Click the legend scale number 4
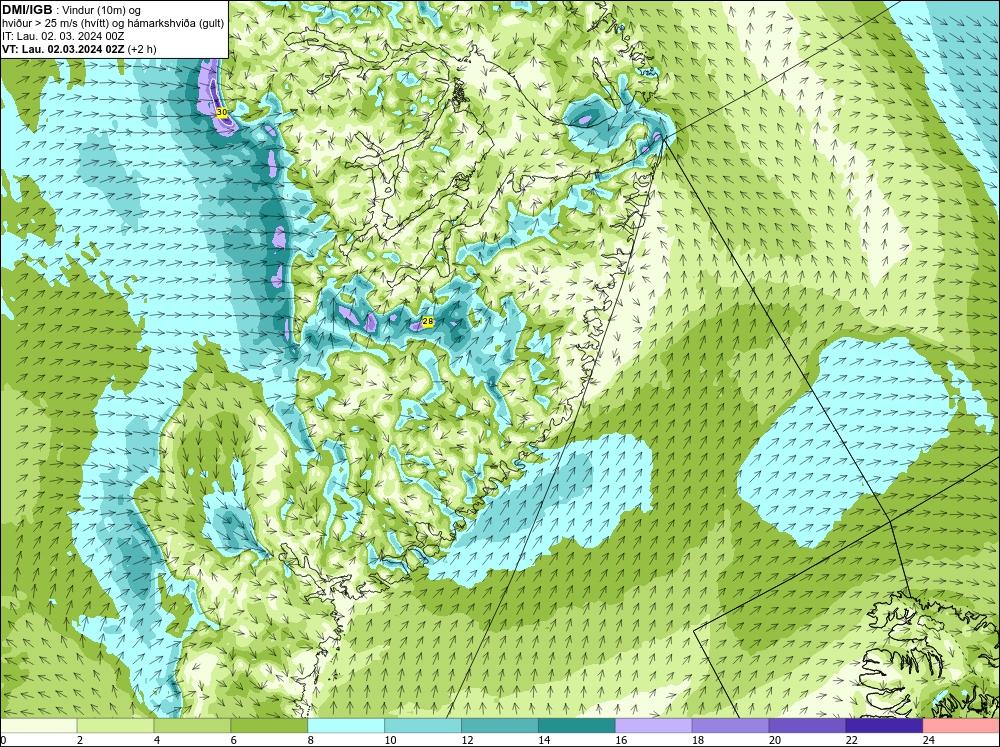This screenshot has width=1000, height=747. 157,740
